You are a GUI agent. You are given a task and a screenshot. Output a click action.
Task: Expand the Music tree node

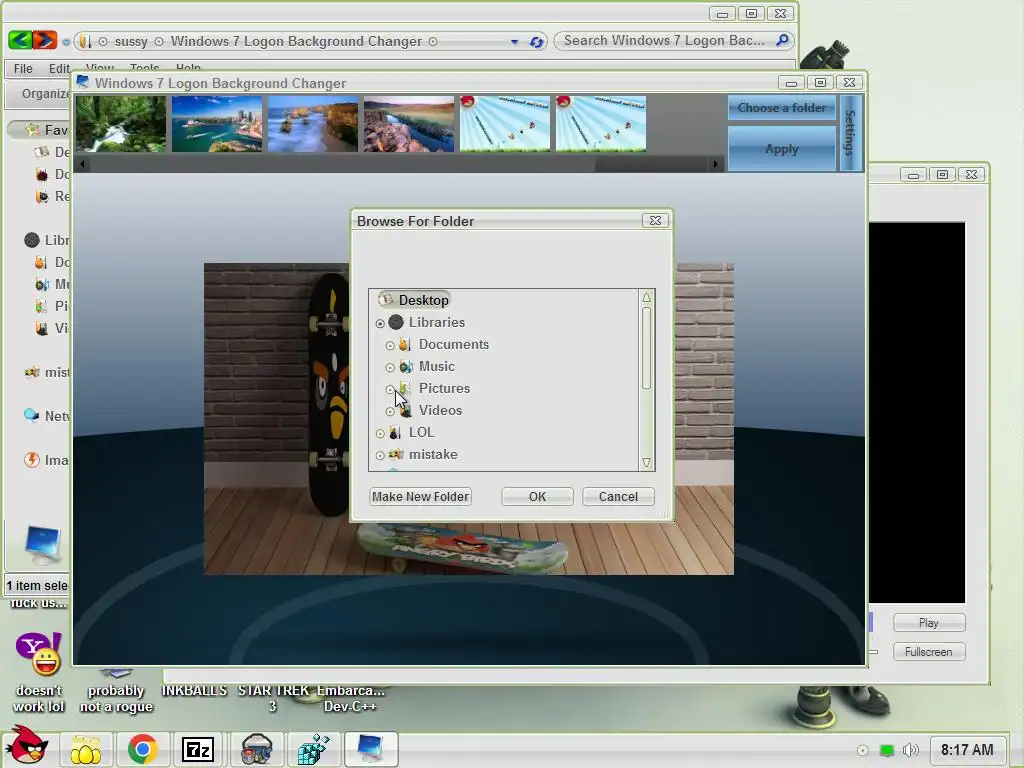point(390,368)
